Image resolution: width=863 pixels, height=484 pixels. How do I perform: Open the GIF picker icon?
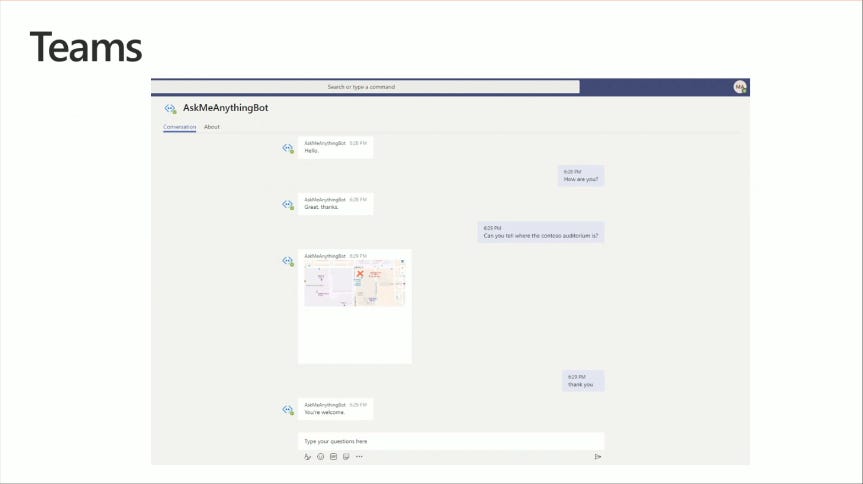[x=334, y=456]
